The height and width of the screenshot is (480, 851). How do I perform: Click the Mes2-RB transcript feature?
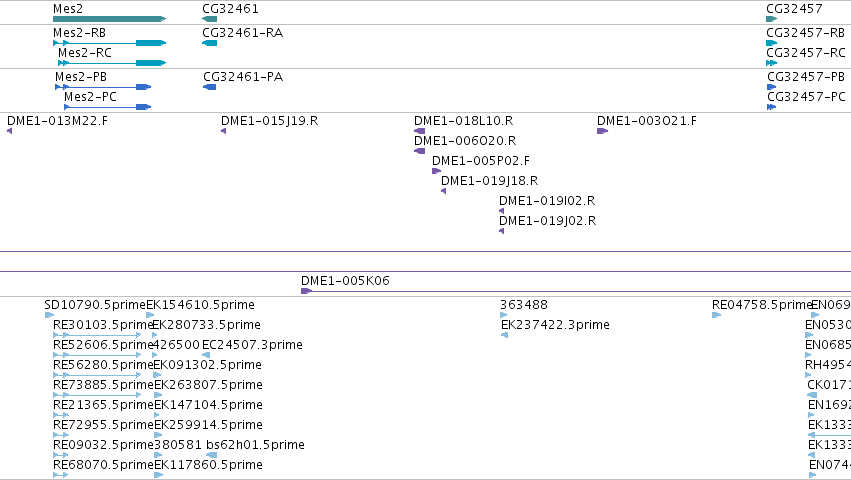tap(109, 43)
